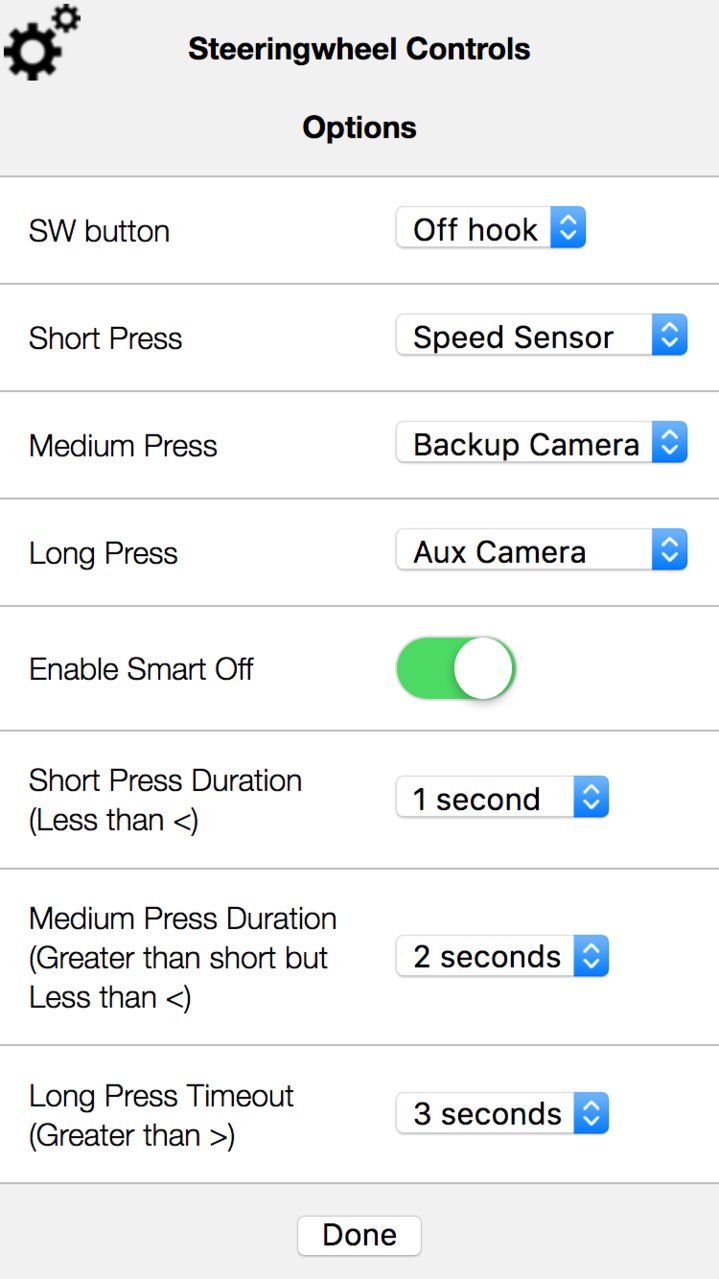This screenshot has width=719, height=1279.
Task: Open the SW button Off hook dropdown
Action: [491, 229]
